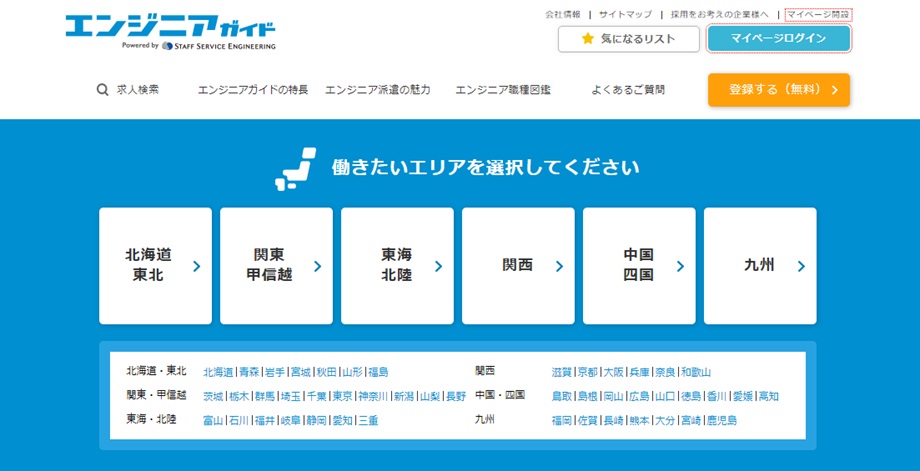Click the エンジニアガイド site logo
920x471 pixels.
coord(170,31)
